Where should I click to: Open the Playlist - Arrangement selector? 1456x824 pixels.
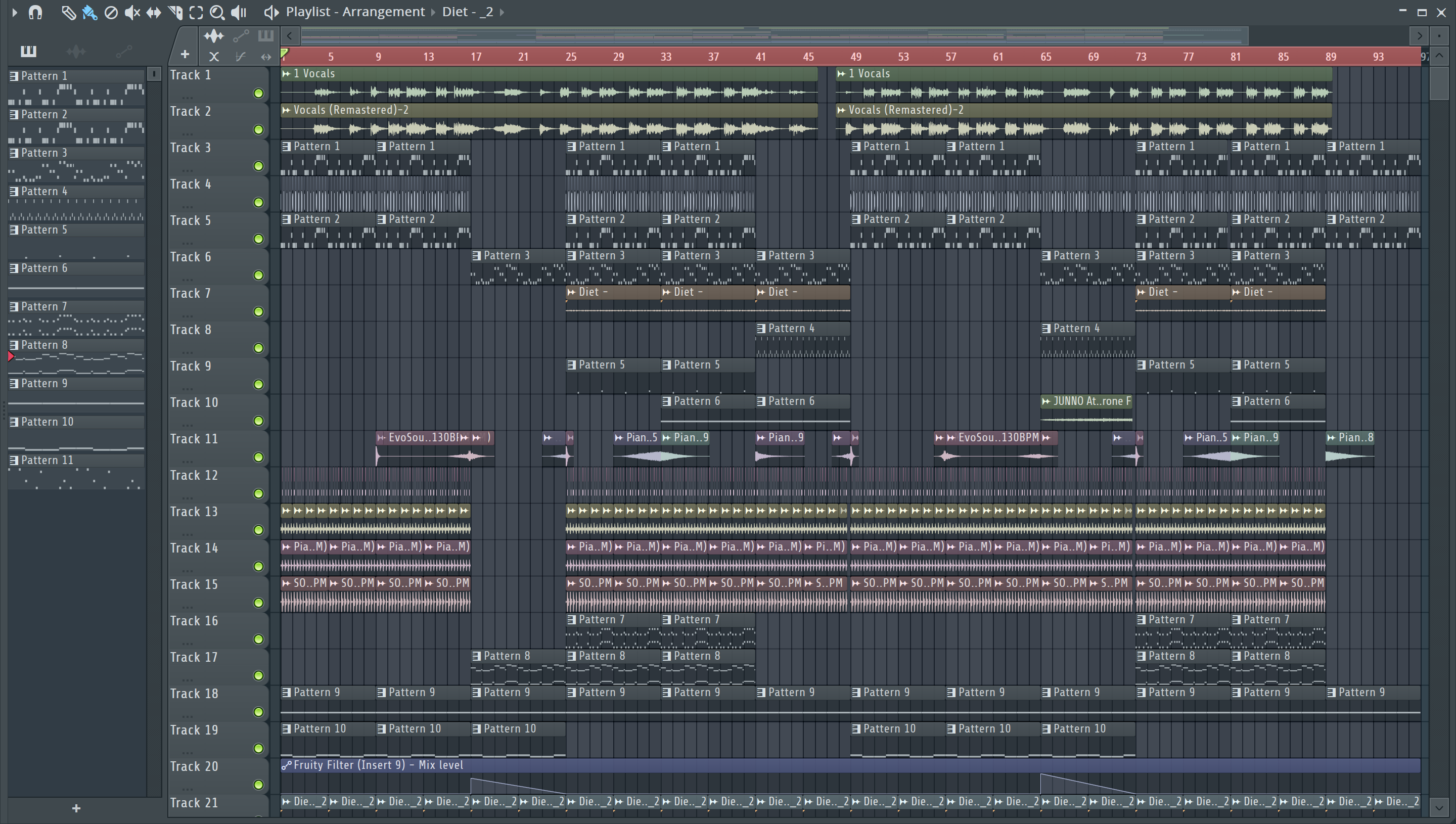[x=355, y=12]
